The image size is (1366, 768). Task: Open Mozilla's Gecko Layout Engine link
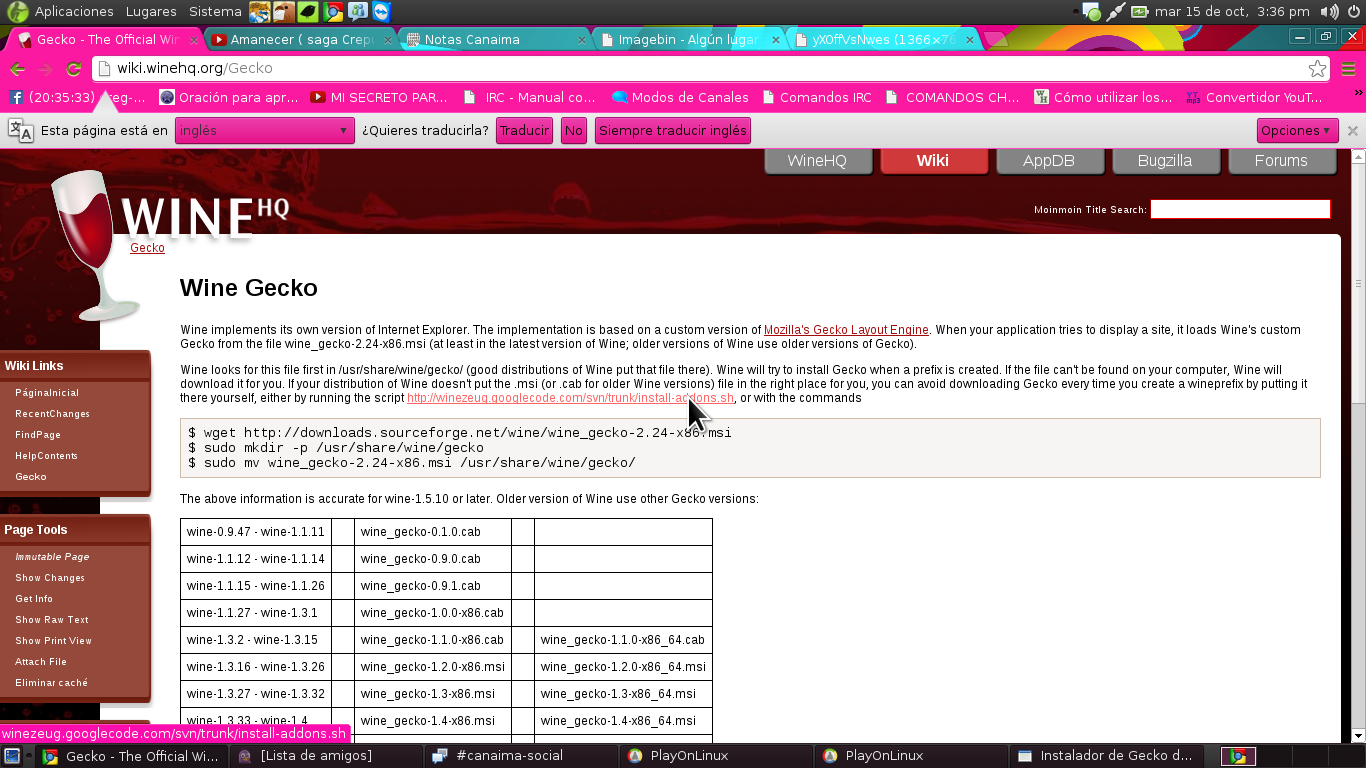[x=846, y=330]
